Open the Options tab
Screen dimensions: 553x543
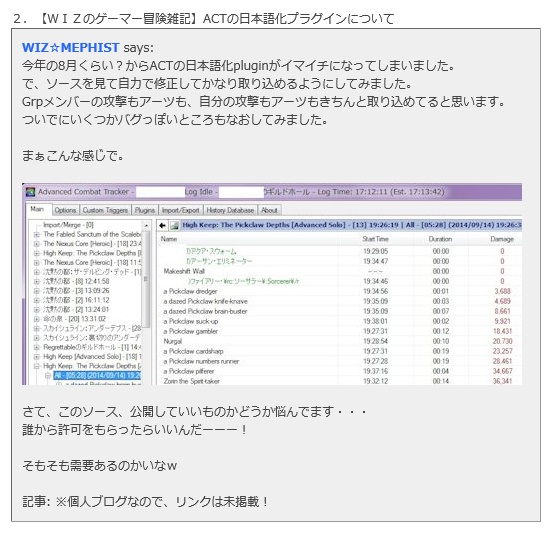coord(65,210)
